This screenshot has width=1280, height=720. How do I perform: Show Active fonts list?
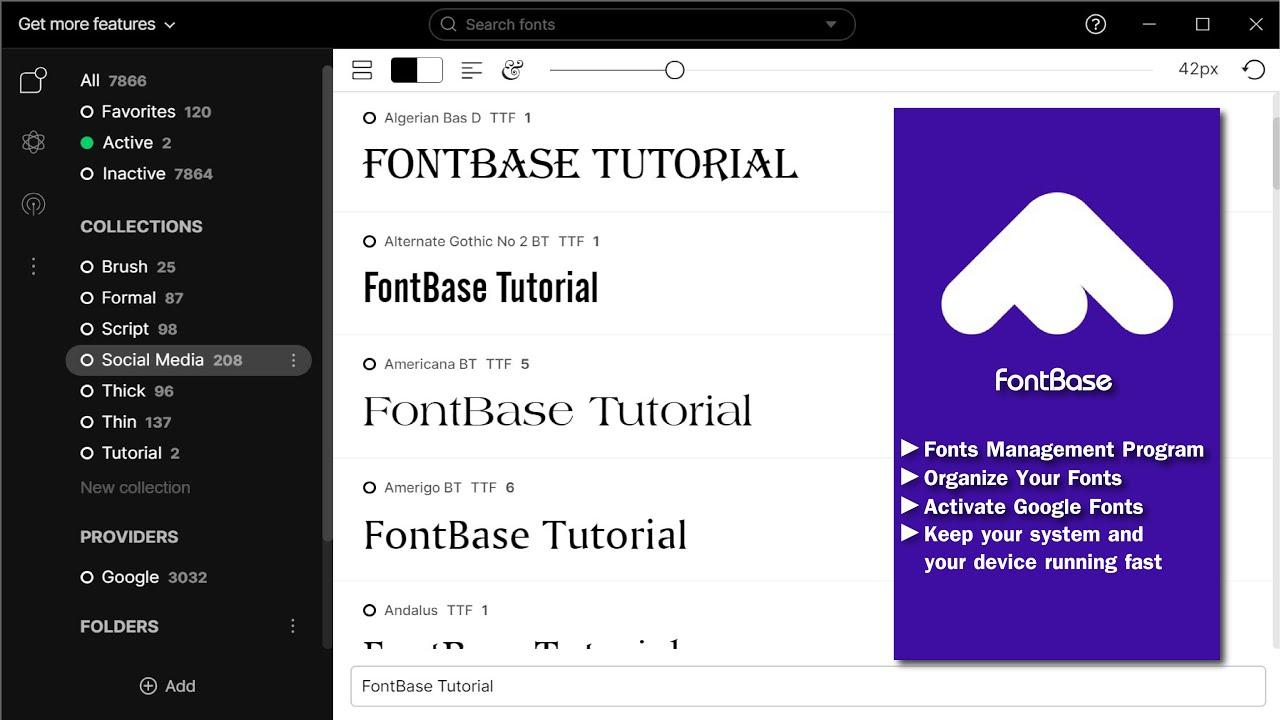coord(127,143)
